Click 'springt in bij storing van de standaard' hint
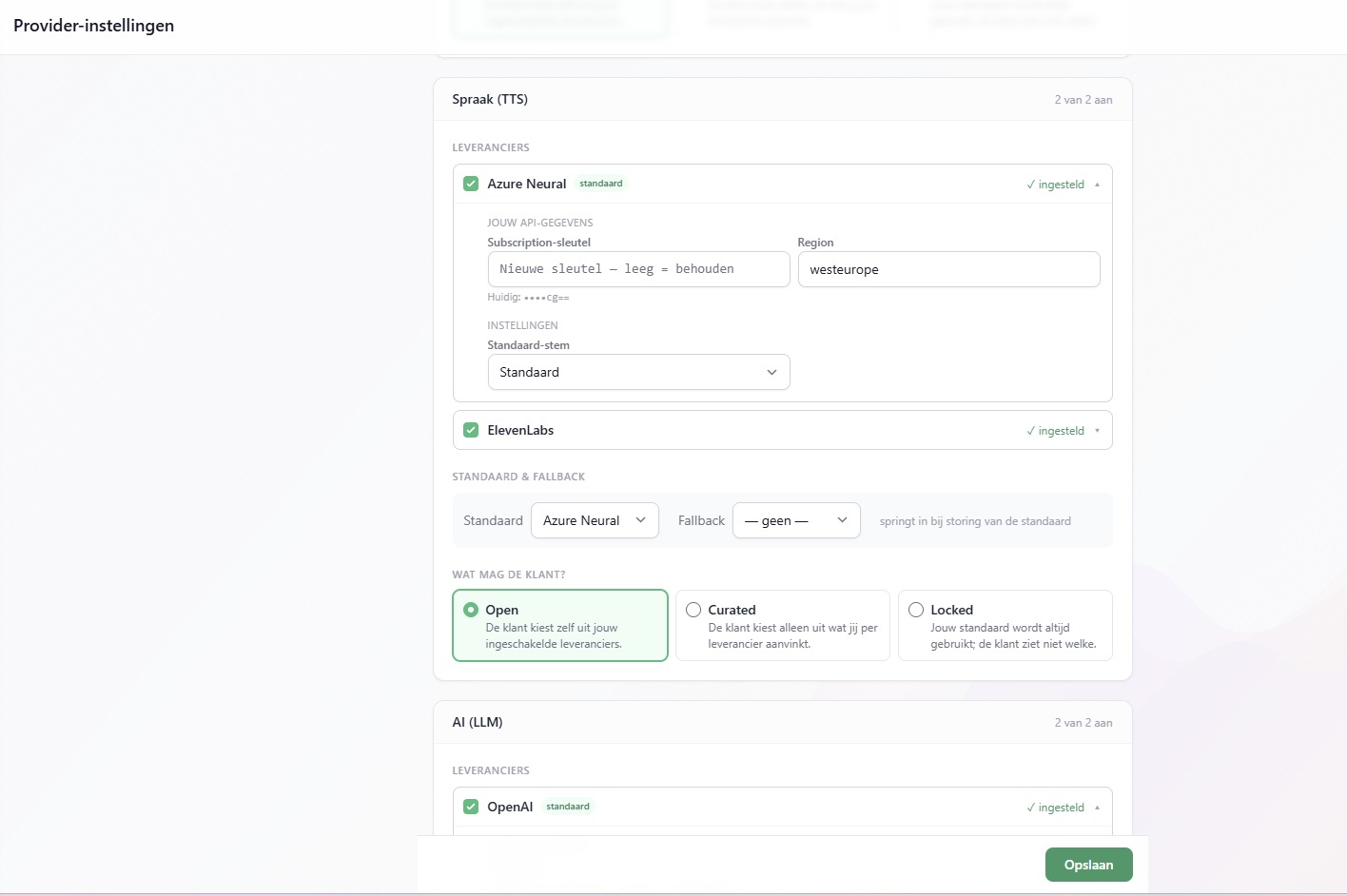1347x896 pixels. point(975,521)
